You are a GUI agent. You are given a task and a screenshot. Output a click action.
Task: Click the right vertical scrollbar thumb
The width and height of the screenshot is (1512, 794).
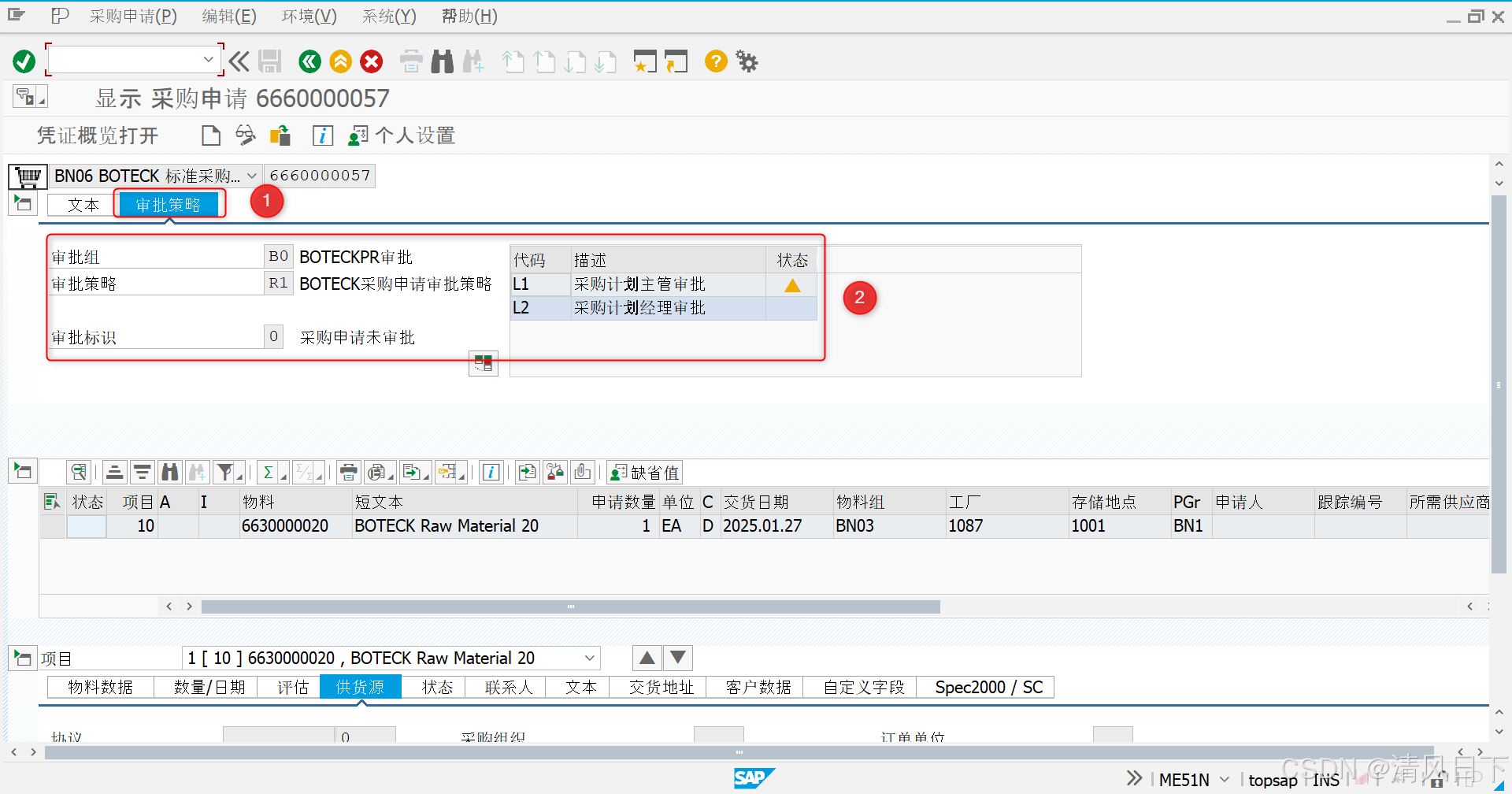coord(1499,384)
